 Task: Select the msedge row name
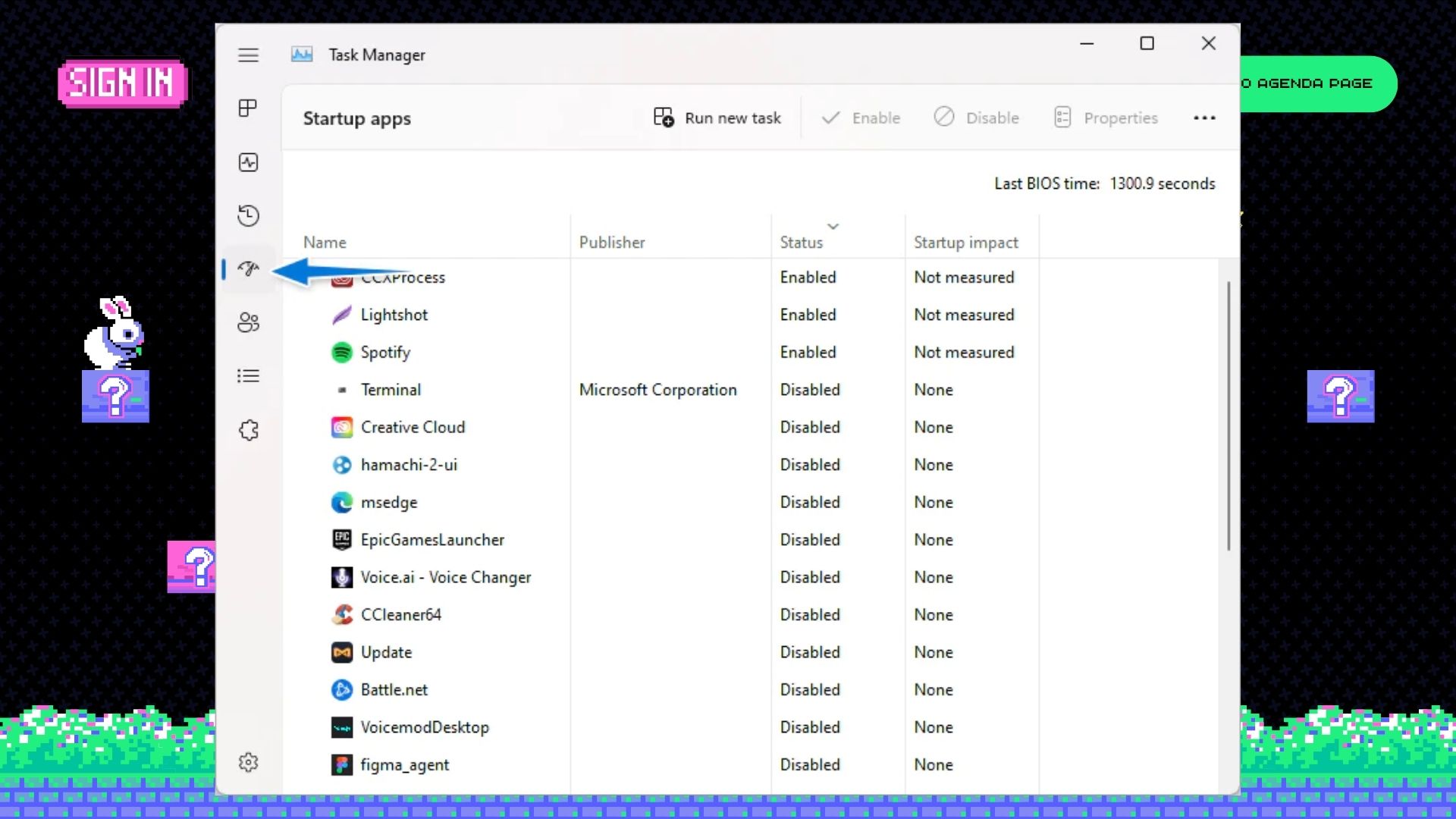(x=389, y=503)
